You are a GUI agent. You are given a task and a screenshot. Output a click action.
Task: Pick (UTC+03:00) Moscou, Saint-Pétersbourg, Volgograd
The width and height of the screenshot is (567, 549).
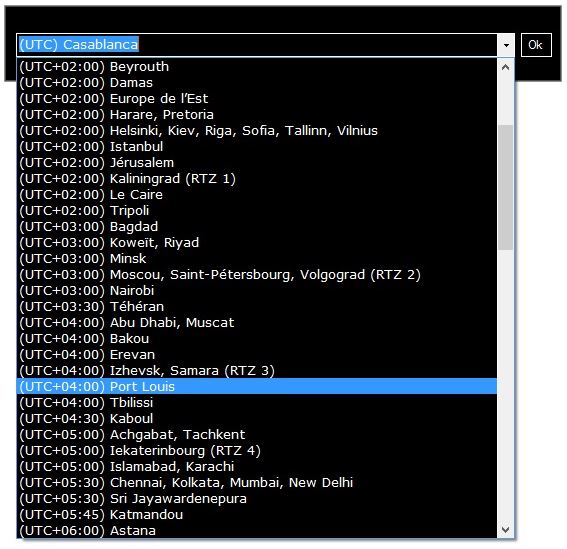pos(257,274)
